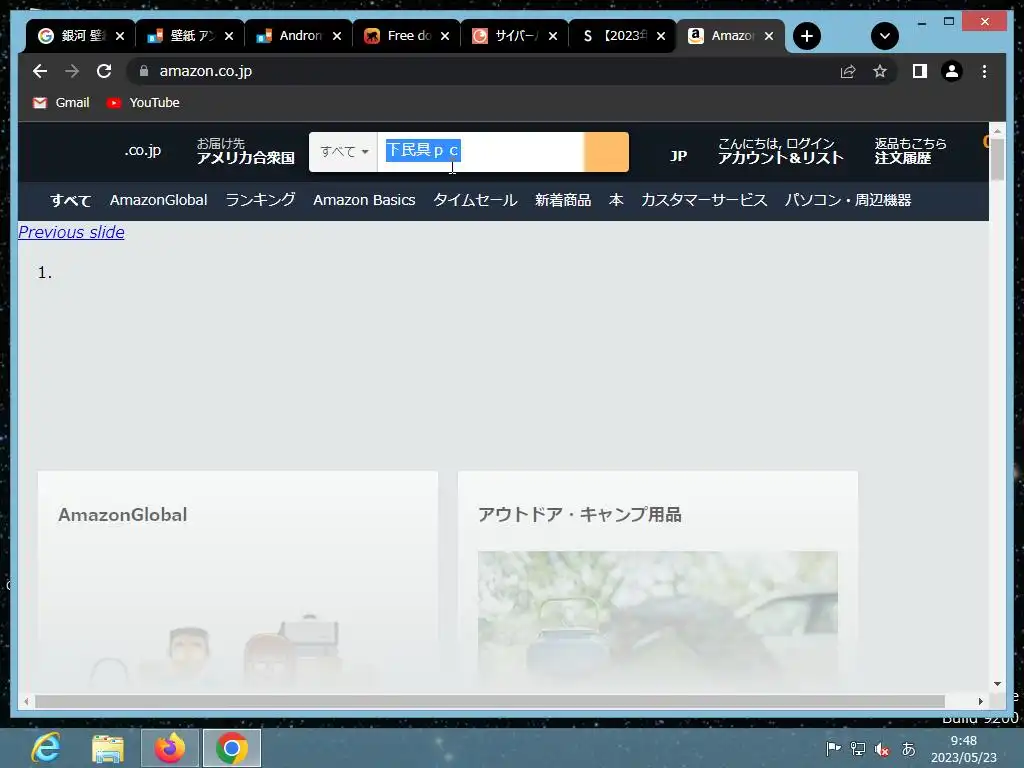Click the AmazonGlobal card heading
This screenshot has height=768, width=1024.
point(123,515)
